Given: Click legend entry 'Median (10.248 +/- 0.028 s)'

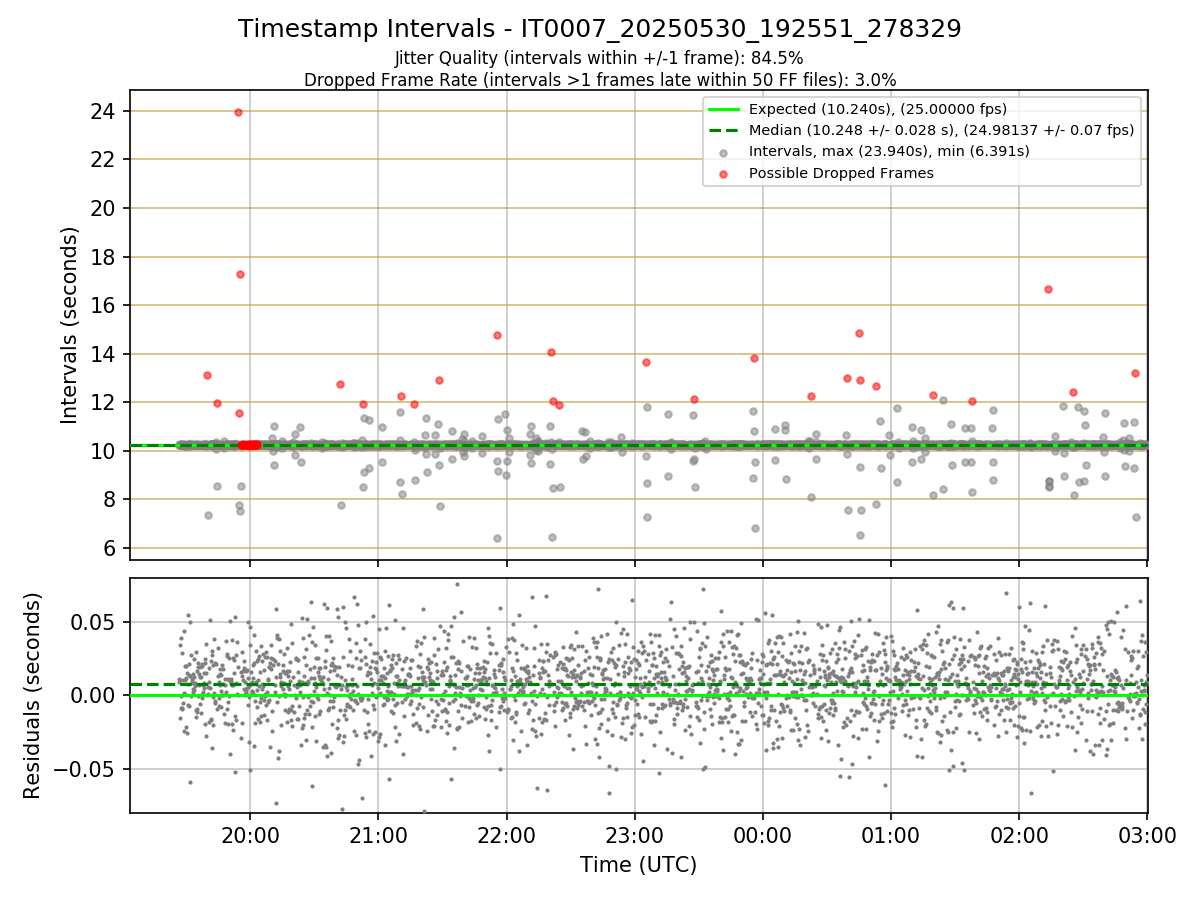Looking at the screenshot, I should [941, 130].
